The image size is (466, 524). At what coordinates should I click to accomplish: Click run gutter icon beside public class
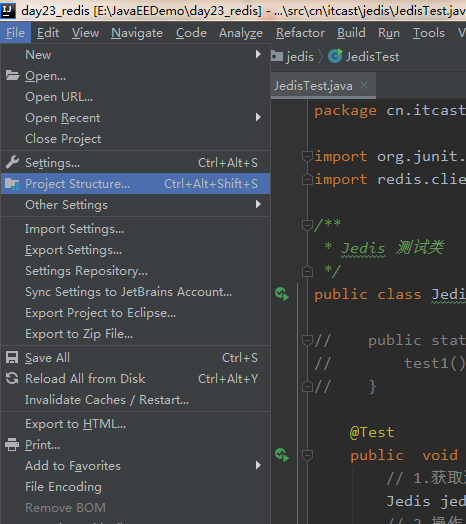pyautogui.click(x=282, y=294)
